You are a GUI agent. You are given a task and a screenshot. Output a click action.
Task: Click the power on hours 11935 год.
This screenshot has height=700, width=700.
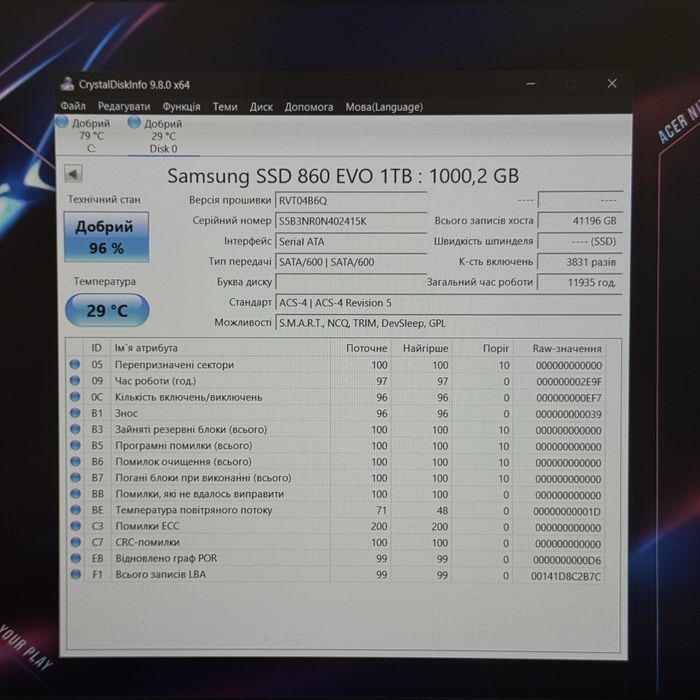click(x=580, y=283)
